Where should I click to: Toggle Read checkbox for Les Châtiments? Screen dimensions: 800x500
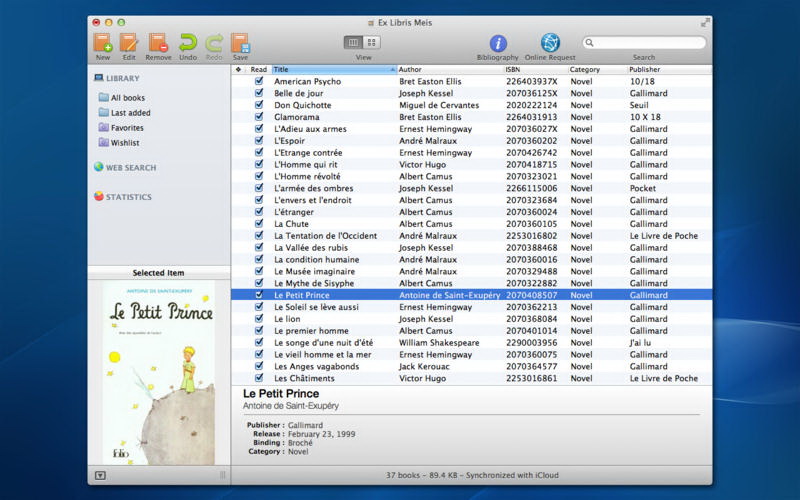pos(259,378)
